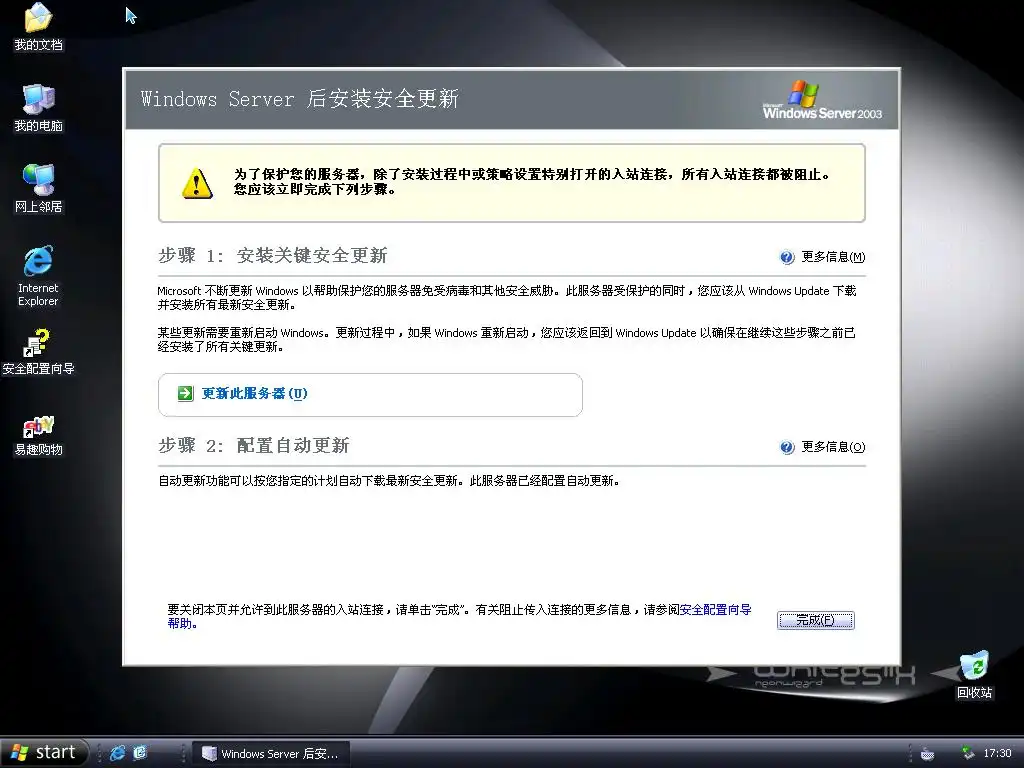The height and width of the screenshot is (768, 1024).
Task: Click the 完成(F) button
Action: point(816,620)
